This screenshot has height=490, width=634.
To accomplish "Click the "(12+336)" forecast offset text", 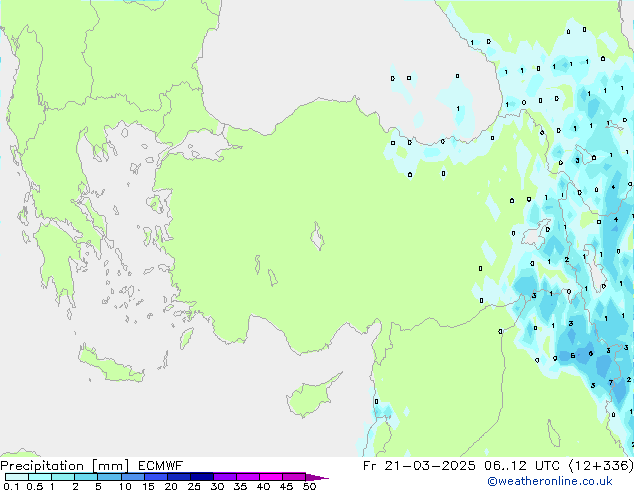I will [601, 466].
